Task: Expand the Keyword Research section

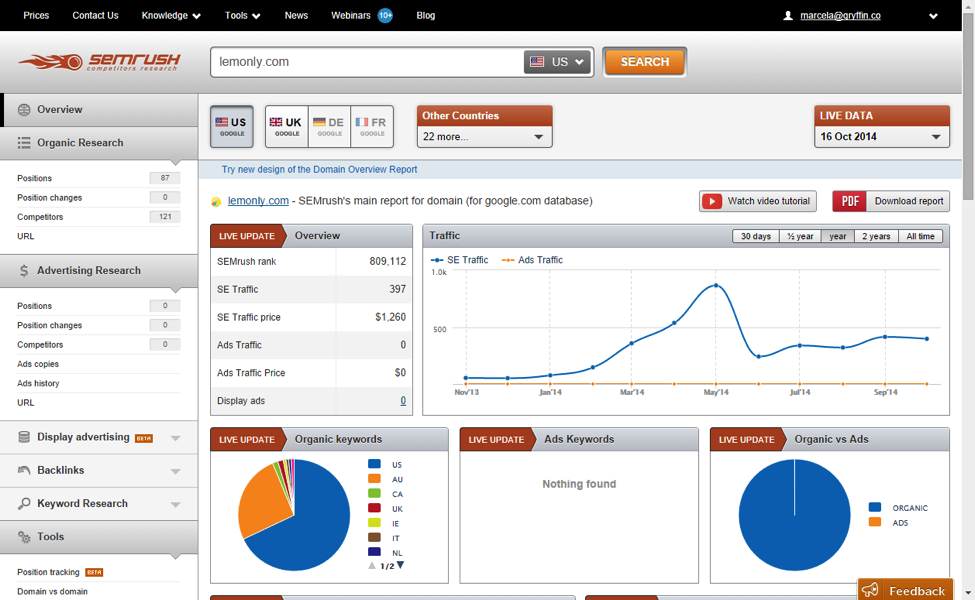Action: tap(175, 504)
